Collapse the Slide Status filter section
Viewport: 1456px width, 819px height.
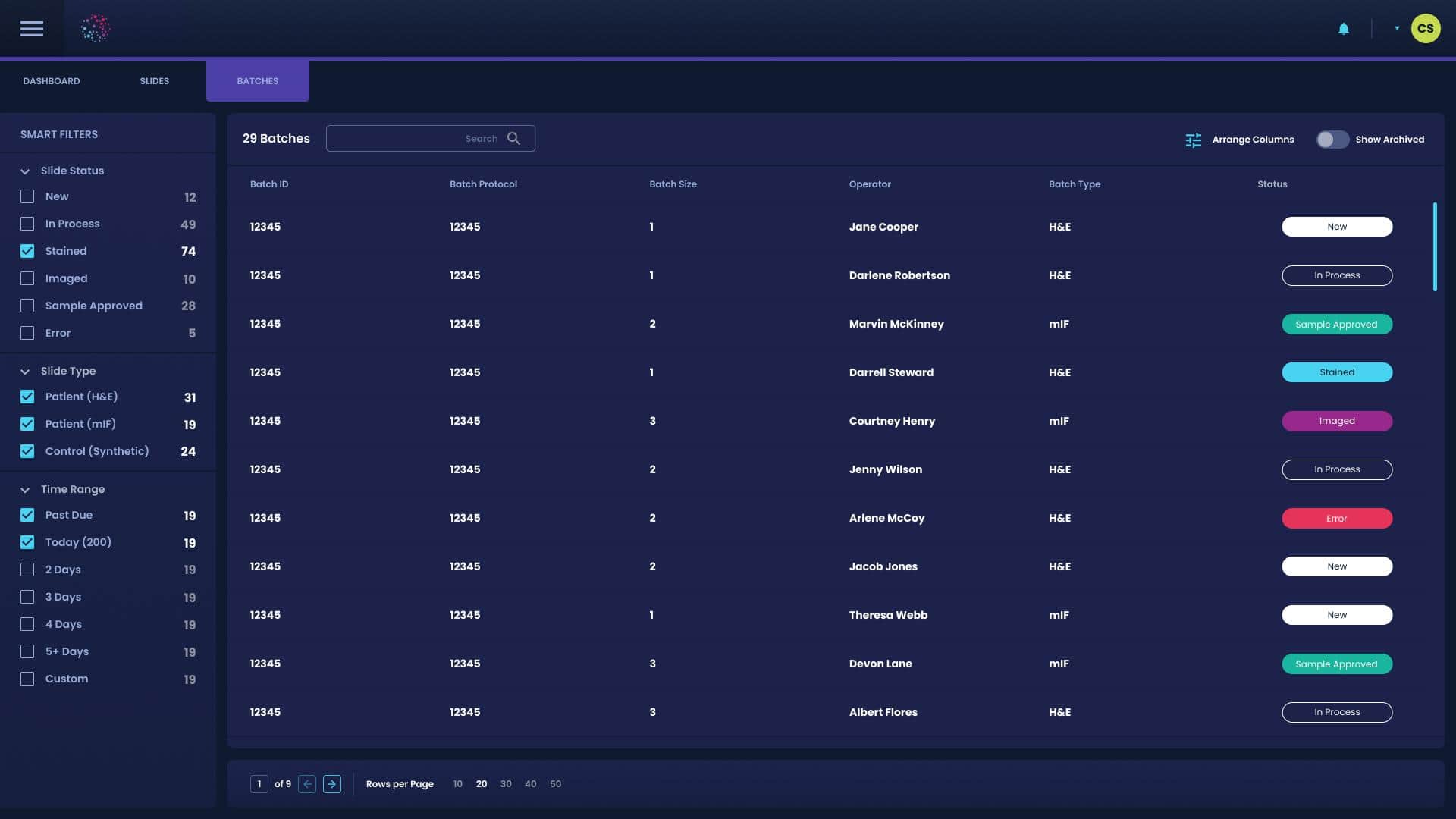coord(25,171)
